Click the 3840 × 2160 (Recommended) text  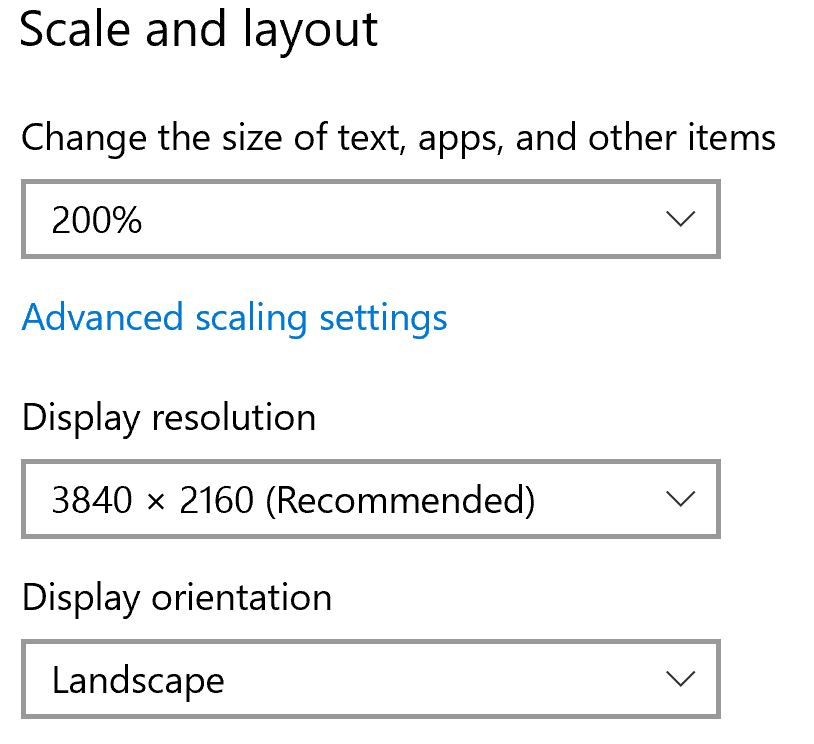[x=293, y=499]
